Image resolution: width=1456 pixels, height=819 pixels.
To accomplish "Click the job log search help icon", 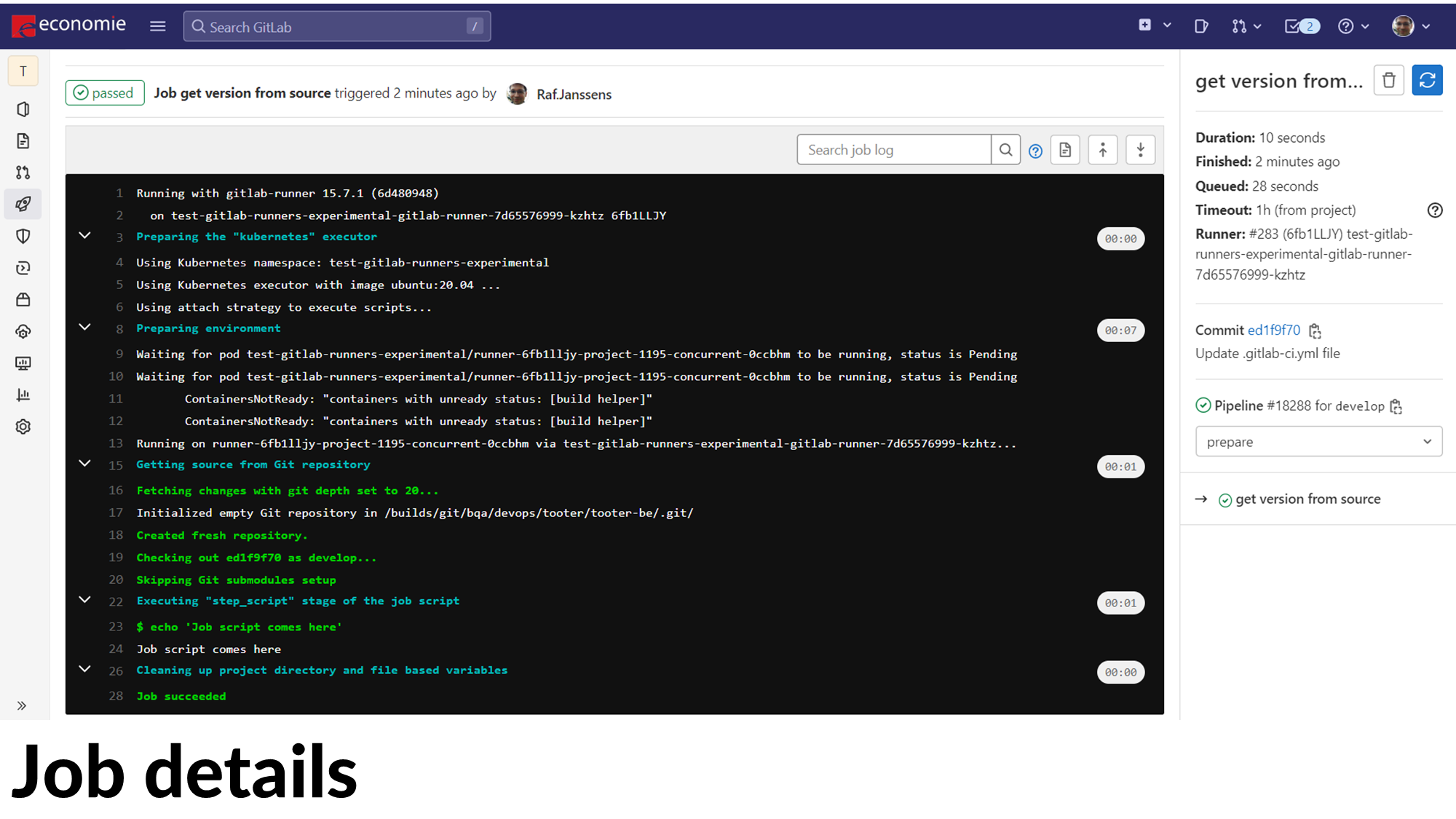I will click(x=1035, y=151).
